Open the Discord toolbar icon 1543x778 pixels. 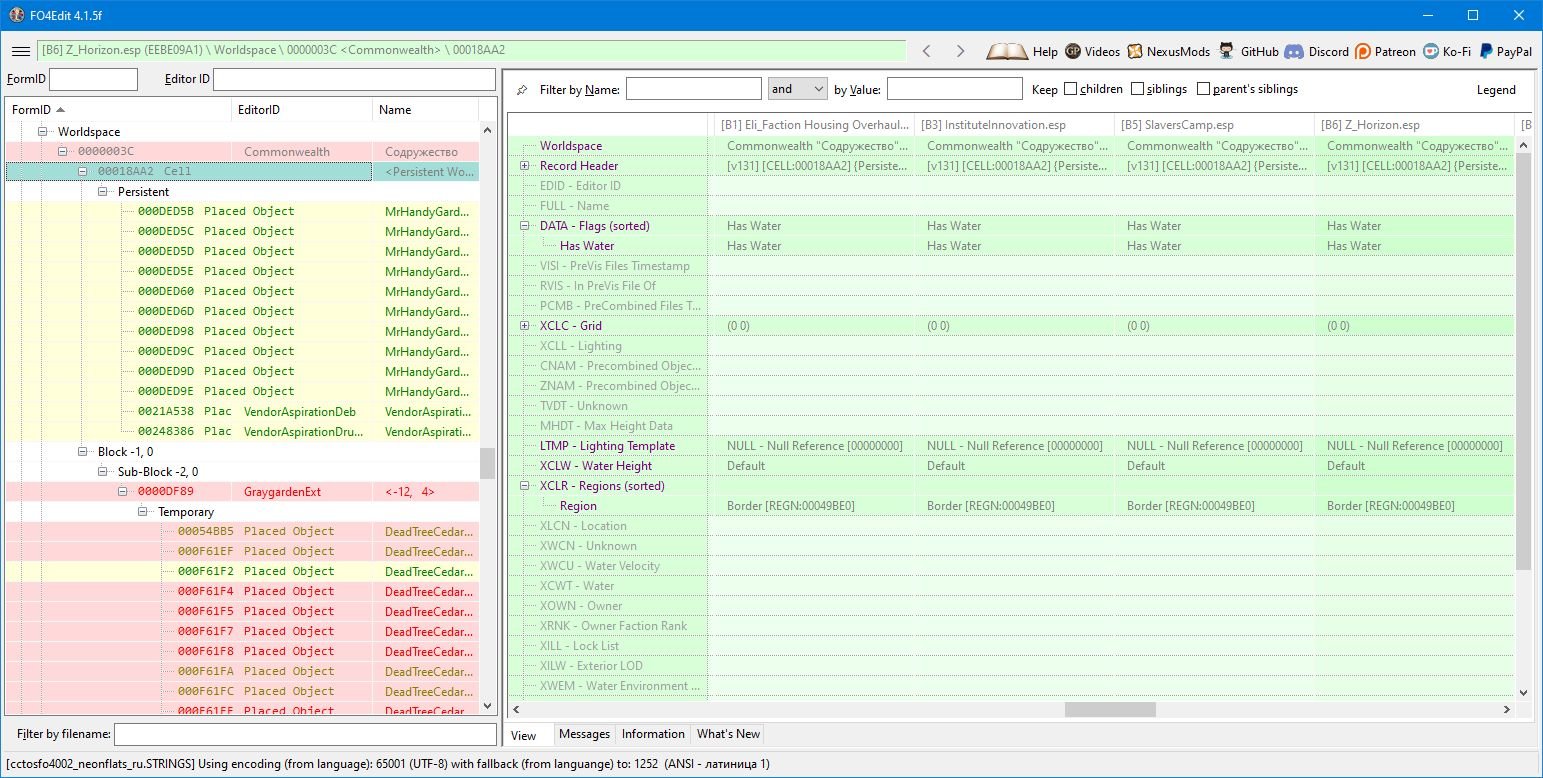[x=1294, y=51]
